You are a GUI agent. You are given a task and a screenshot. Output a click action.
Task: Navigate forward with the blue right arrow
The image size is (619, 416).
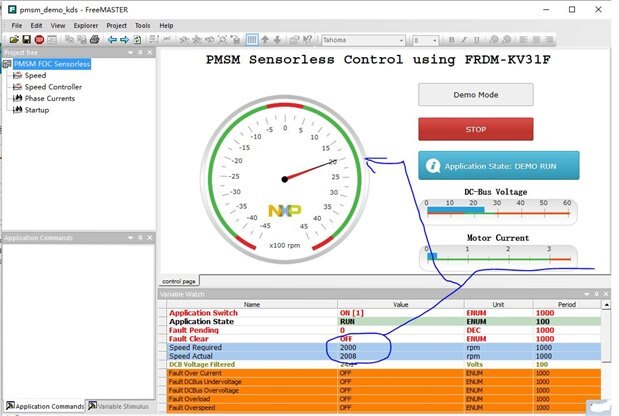click(124, 39)
